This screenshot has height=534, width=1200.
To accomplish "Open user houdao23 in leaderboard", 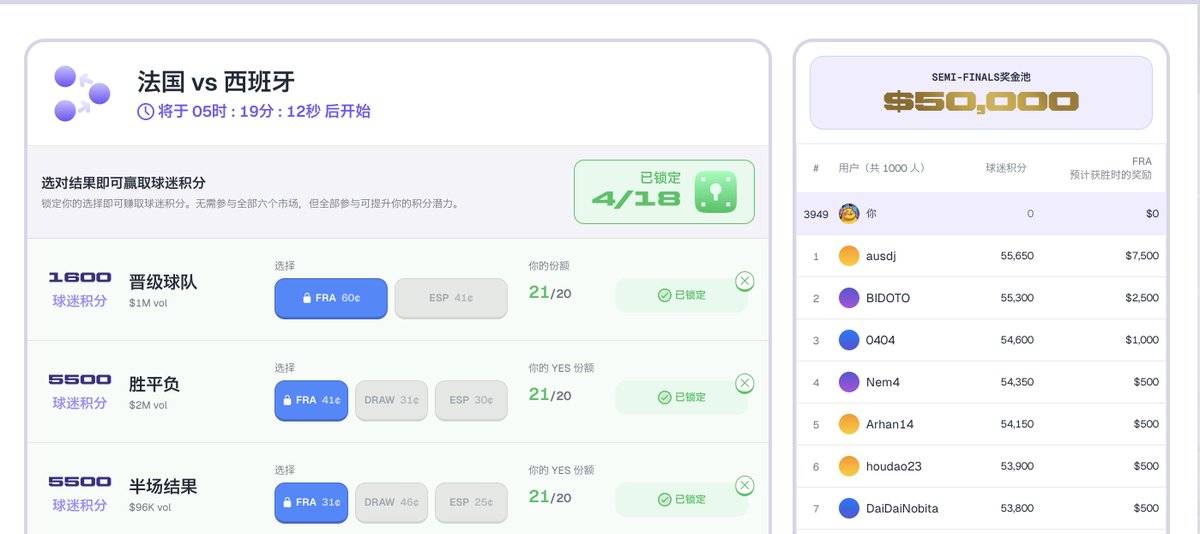I will coord(894,466).
